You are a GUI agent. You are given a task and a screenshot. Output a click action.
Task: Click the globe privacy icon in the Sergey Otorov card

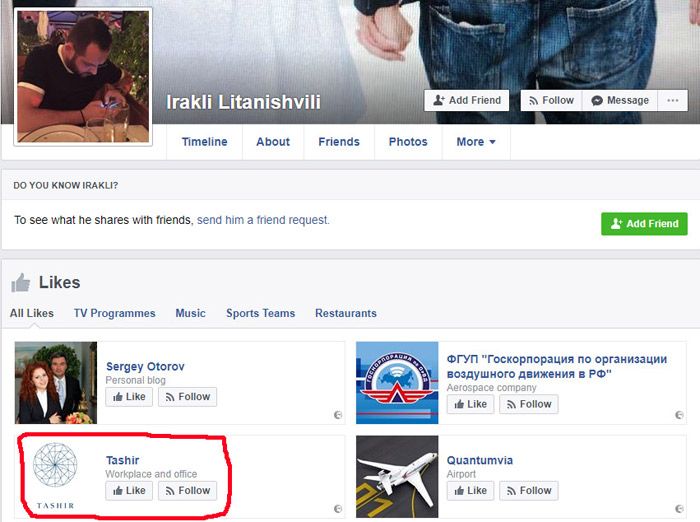click(338, 415)
